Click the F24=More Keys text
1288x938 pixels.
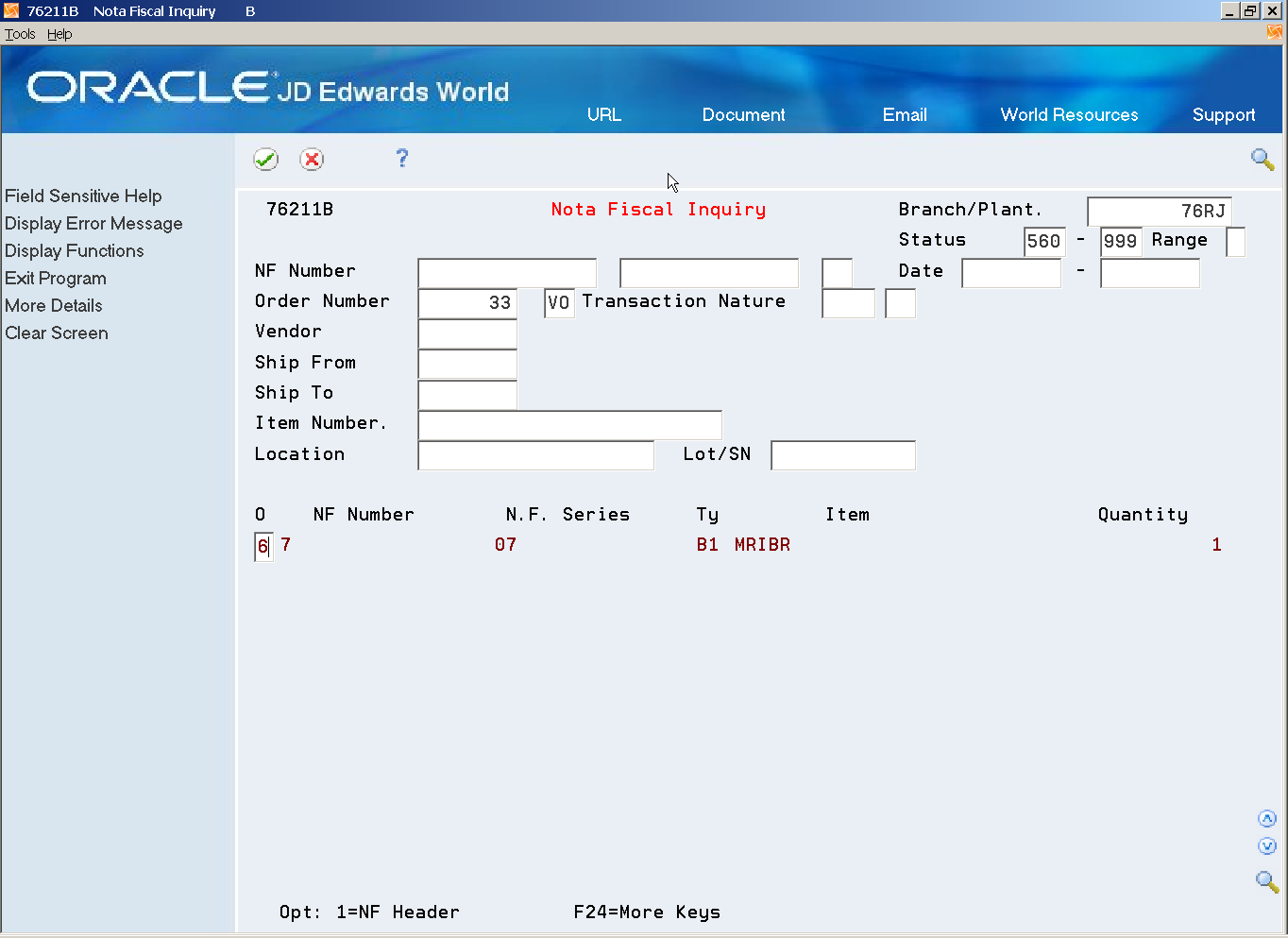(647, 912)
